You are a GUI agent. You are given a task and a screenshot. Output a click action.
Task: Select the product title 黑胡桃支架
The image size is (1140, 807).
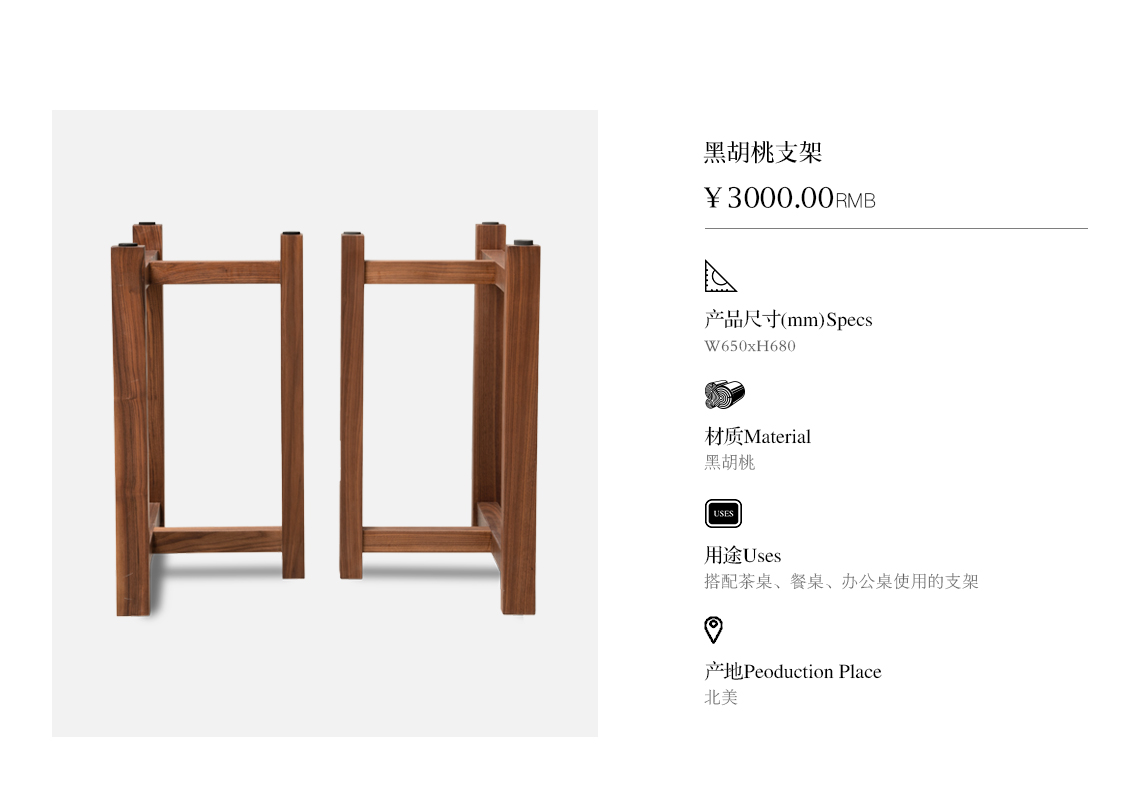pyautogui.click(x=763, y=153)
